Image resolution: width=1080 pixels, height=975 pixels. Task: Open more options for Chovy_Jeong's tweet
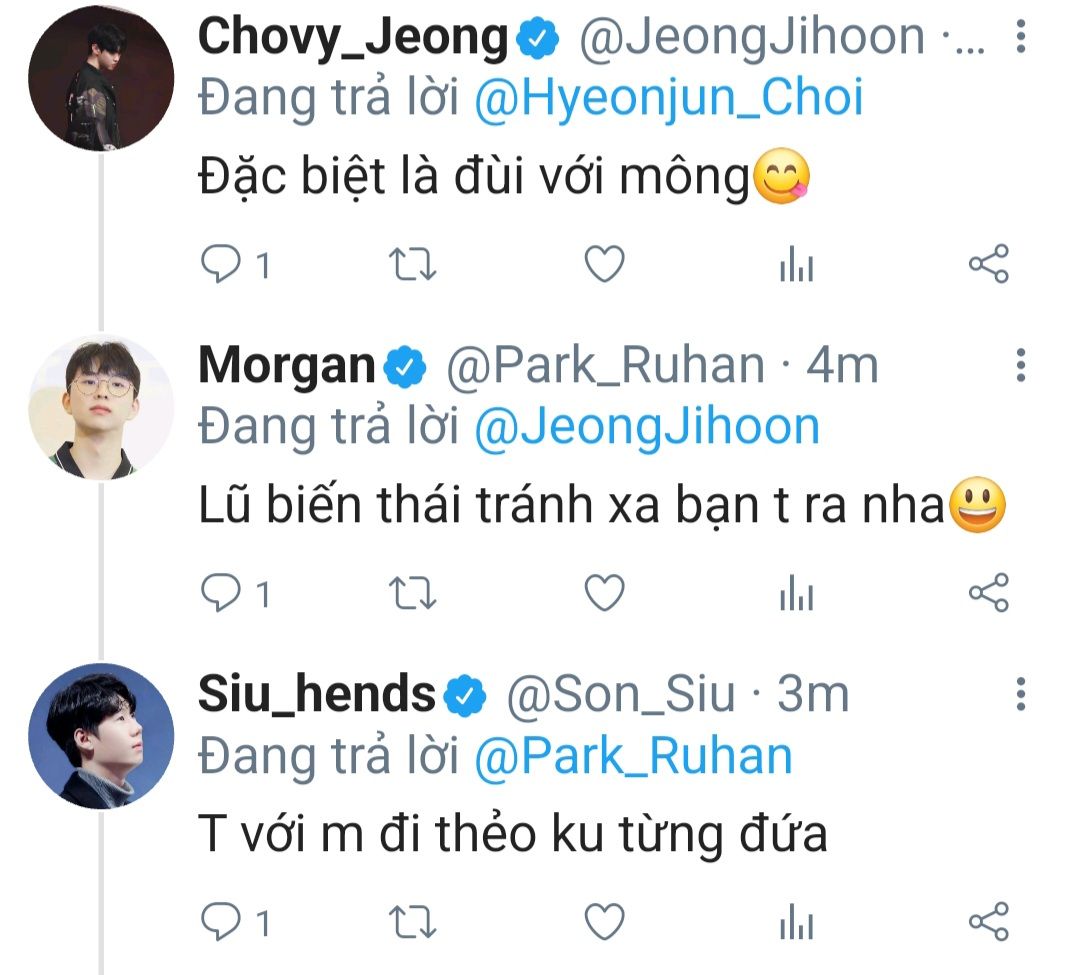(x=1020, y=38)
